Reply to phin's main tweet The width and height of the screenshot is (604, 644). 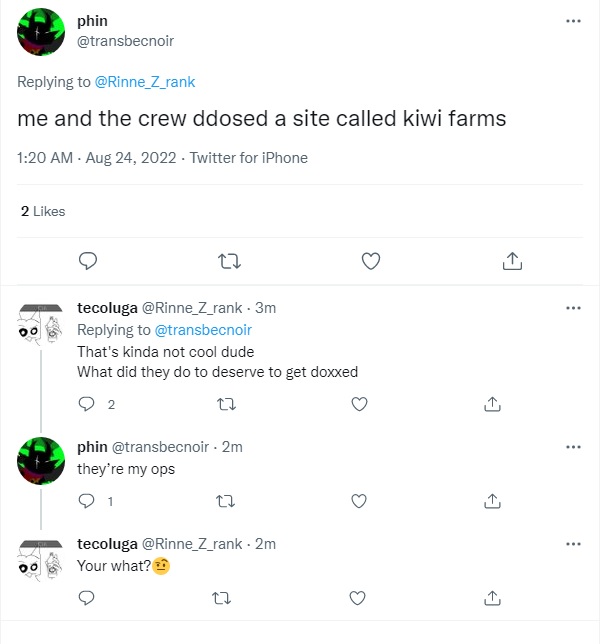pyautogui.click(x=88, y=261)
